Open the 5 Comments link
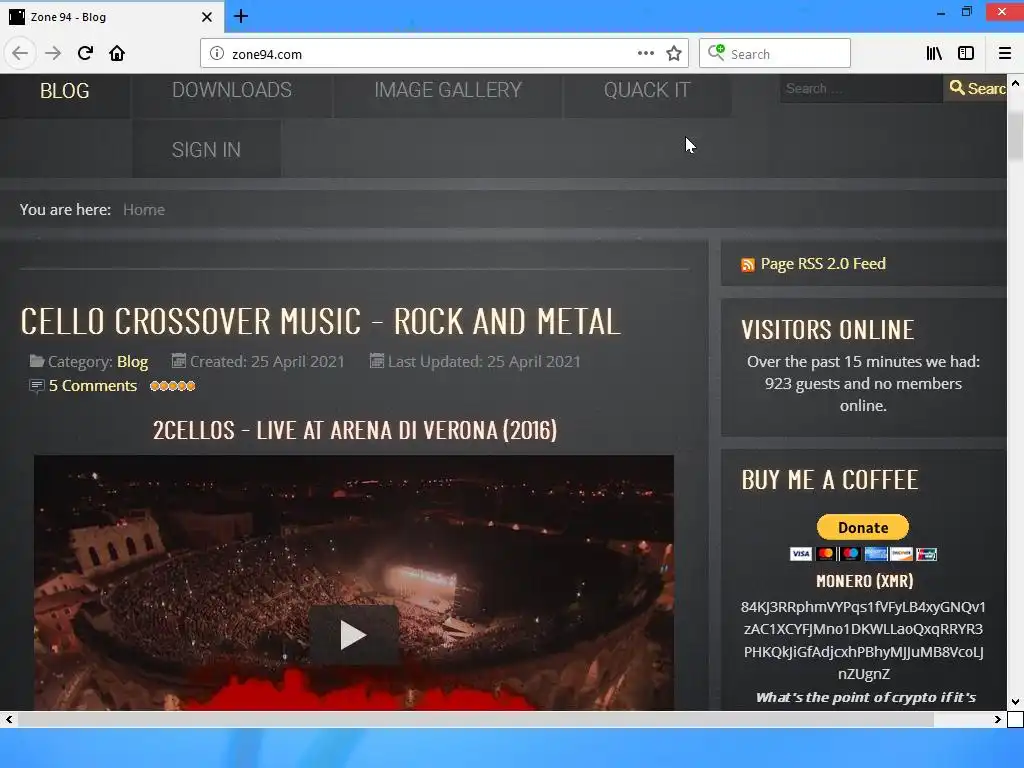 [x=93, y=386]
